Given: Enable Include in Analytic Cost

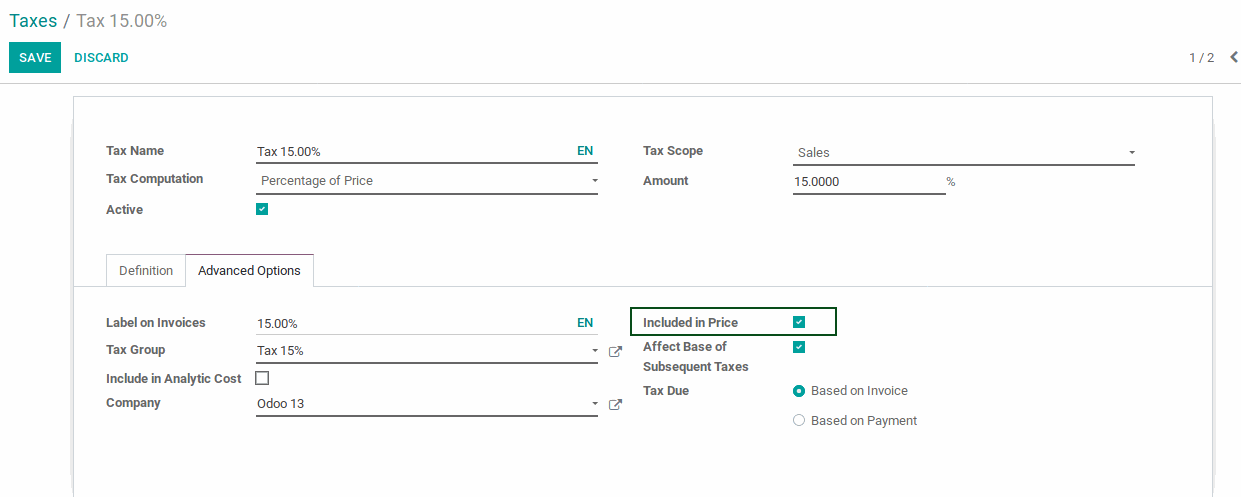Looking at the screenshot, I should tap(262, 378).
